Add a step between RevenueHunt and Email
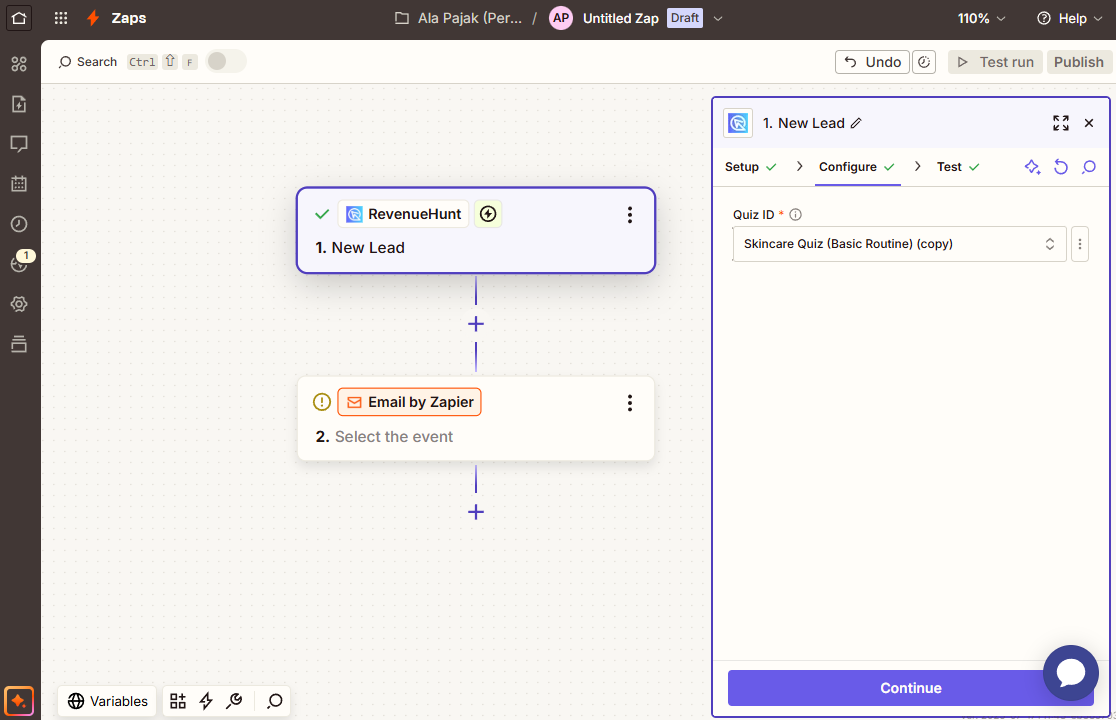This screenshot has height=720, width=1116. click(x=476, y=324)
